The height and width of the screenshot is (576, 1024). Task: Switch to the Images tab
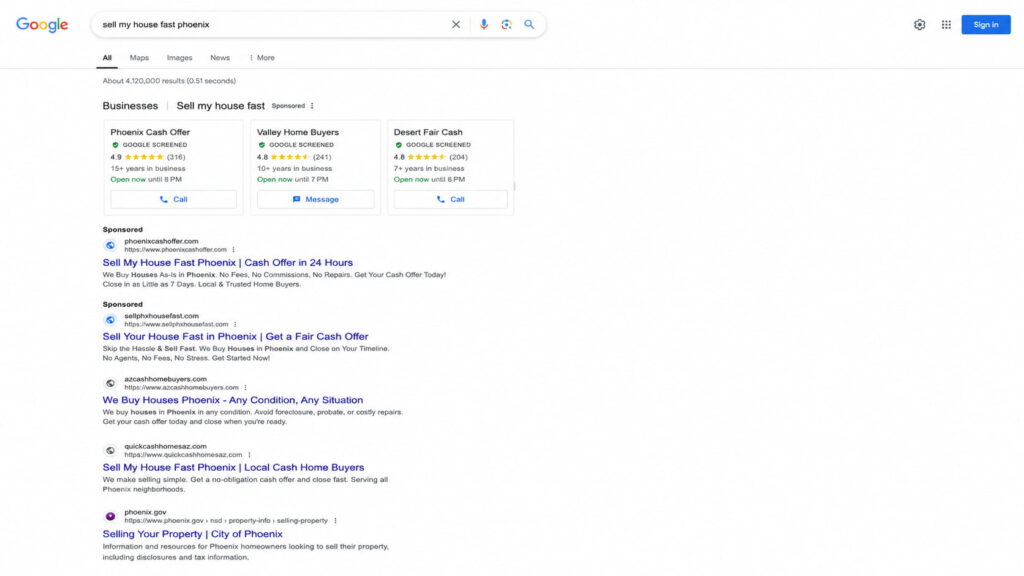tap(179, 58)
